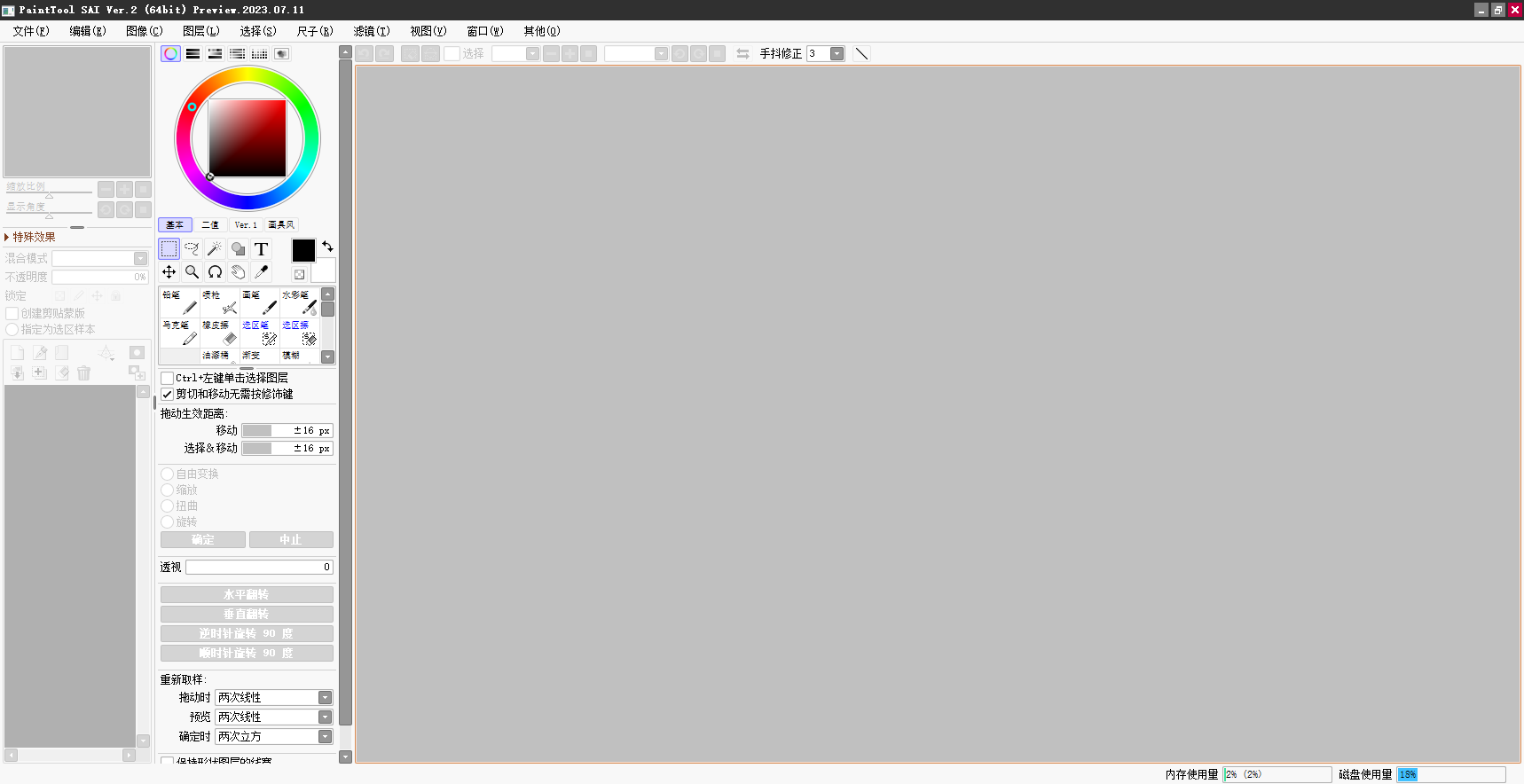Choose the 橡皮擦 eraser brush
The height and width of the screenshot is (784, 1524).
coord(220,333)
